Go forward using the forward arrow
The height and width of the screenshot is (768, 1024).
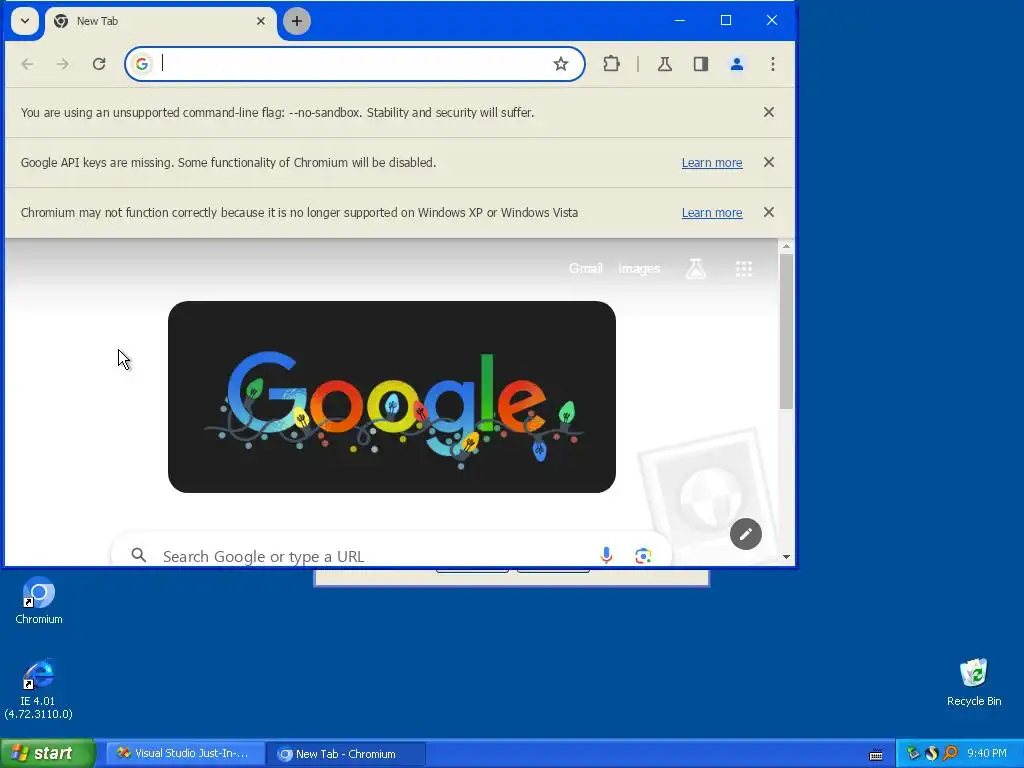(x=63, y=64)
